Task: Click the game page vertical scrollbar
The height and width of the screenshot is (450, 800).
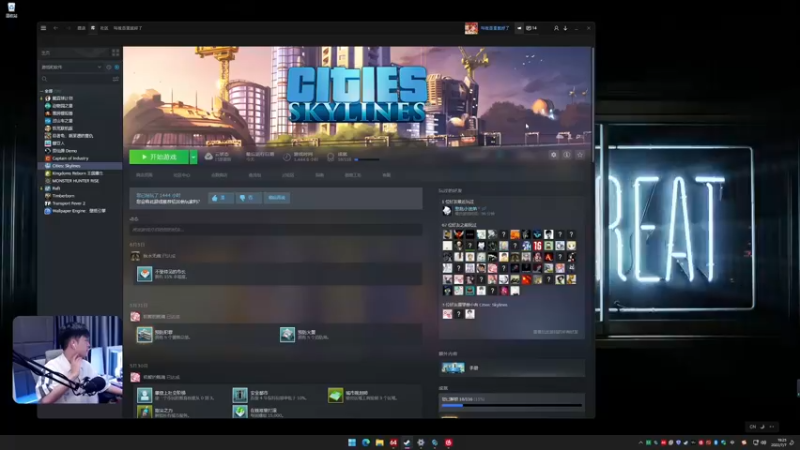Action: [x=592, y=104]
